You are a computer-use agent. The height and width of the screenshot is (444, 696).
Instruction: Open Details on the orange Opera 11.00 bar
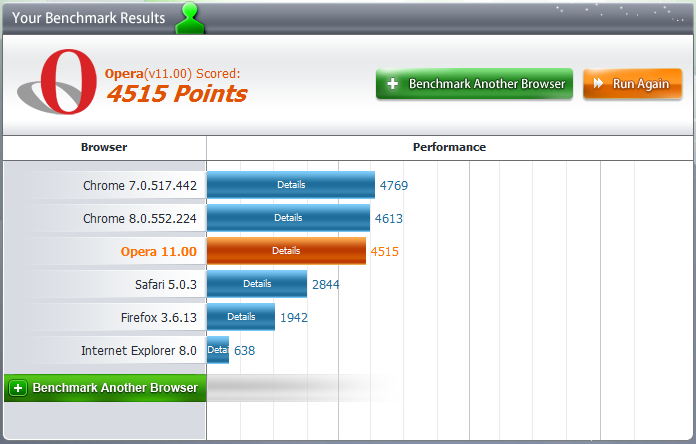[286, 251]
